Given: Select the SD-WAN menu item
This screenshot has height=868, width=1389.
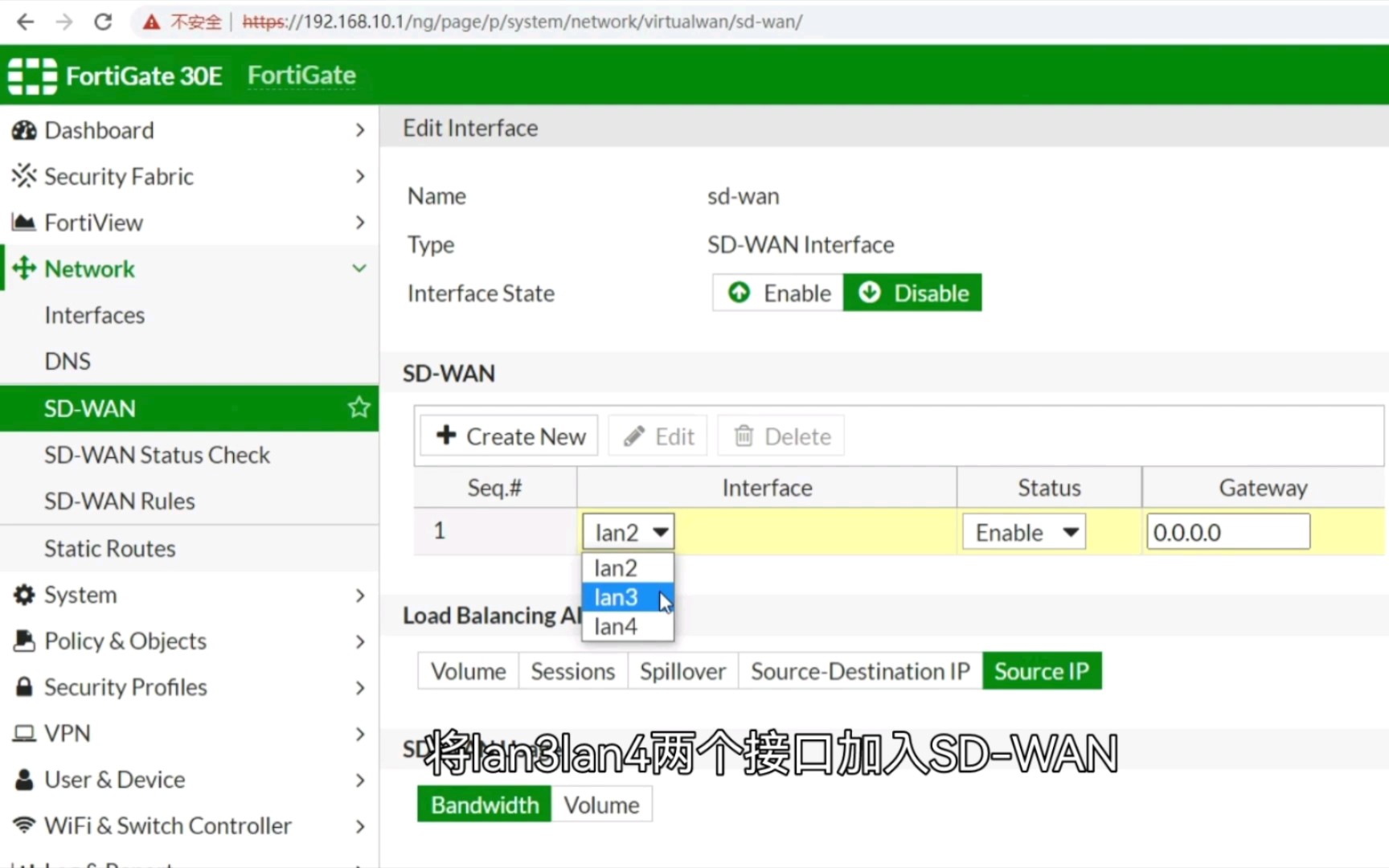Looking at the screenshot, I should pyautogui.click(x=189, y=408).
